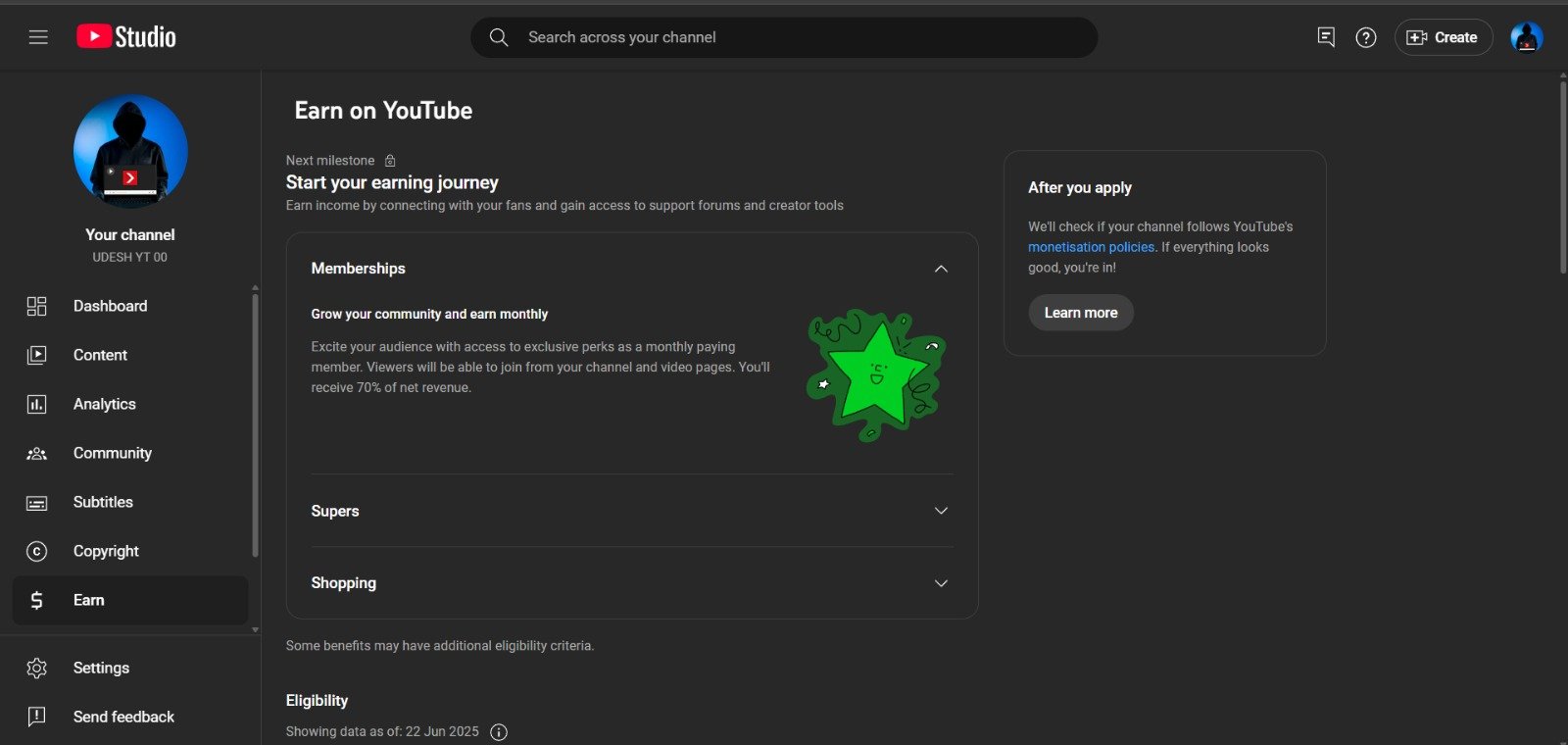Click the green star memberships illustration
Image resolution: width=1568 pixels, height=745 pixels.
click(875, 375)
